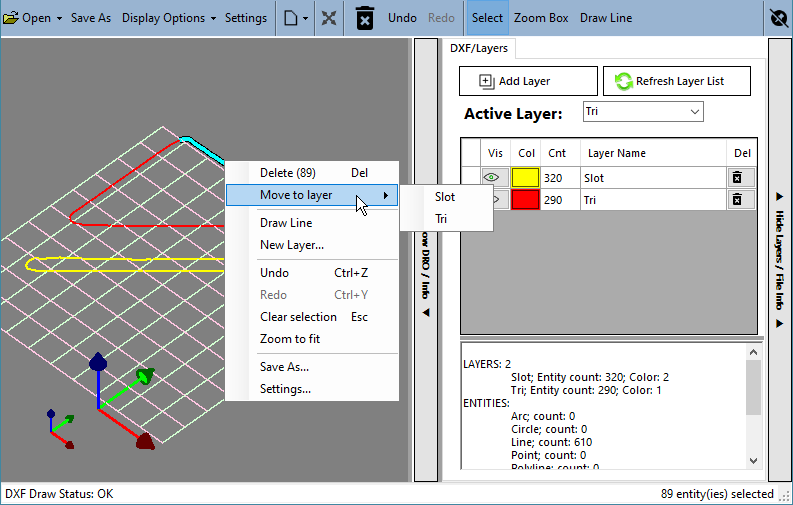Toggle visibility eye of the Slot layer
This screenshot has width=793, height=505.
(x=492, y=178)
